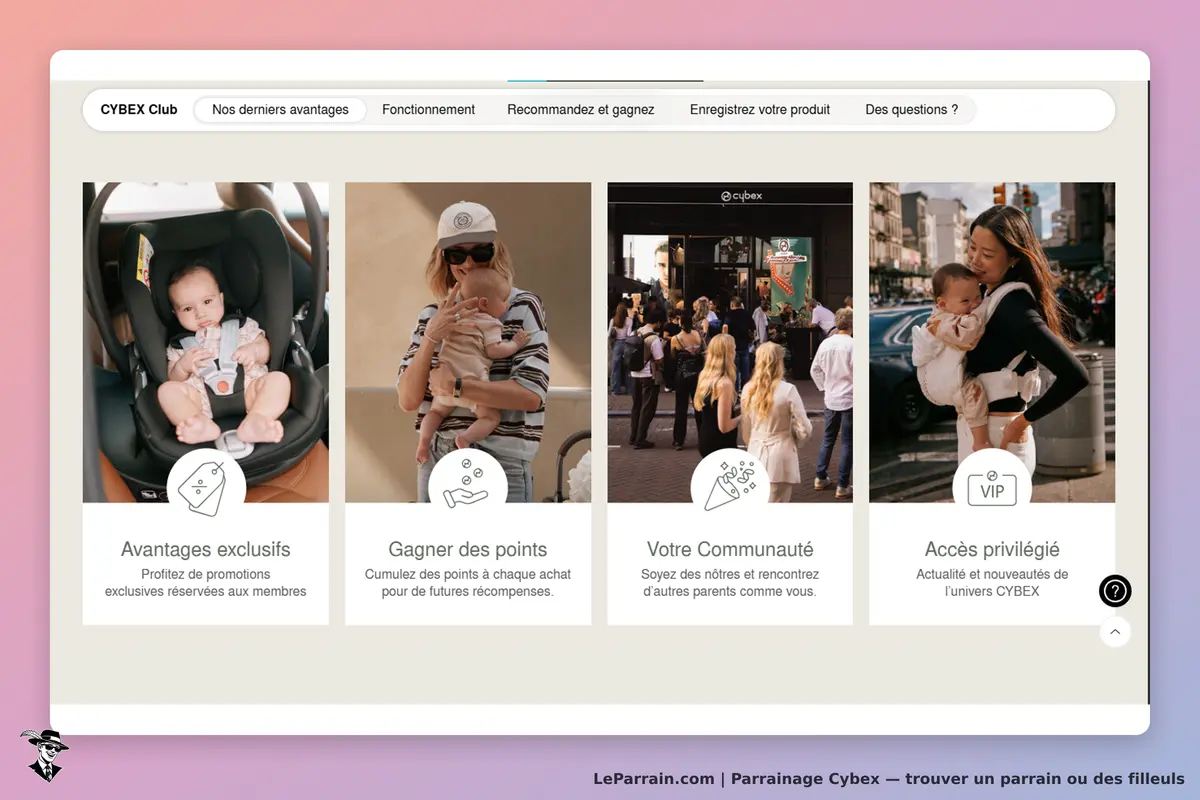Click the Accès privilégié heading

(992, 549)
